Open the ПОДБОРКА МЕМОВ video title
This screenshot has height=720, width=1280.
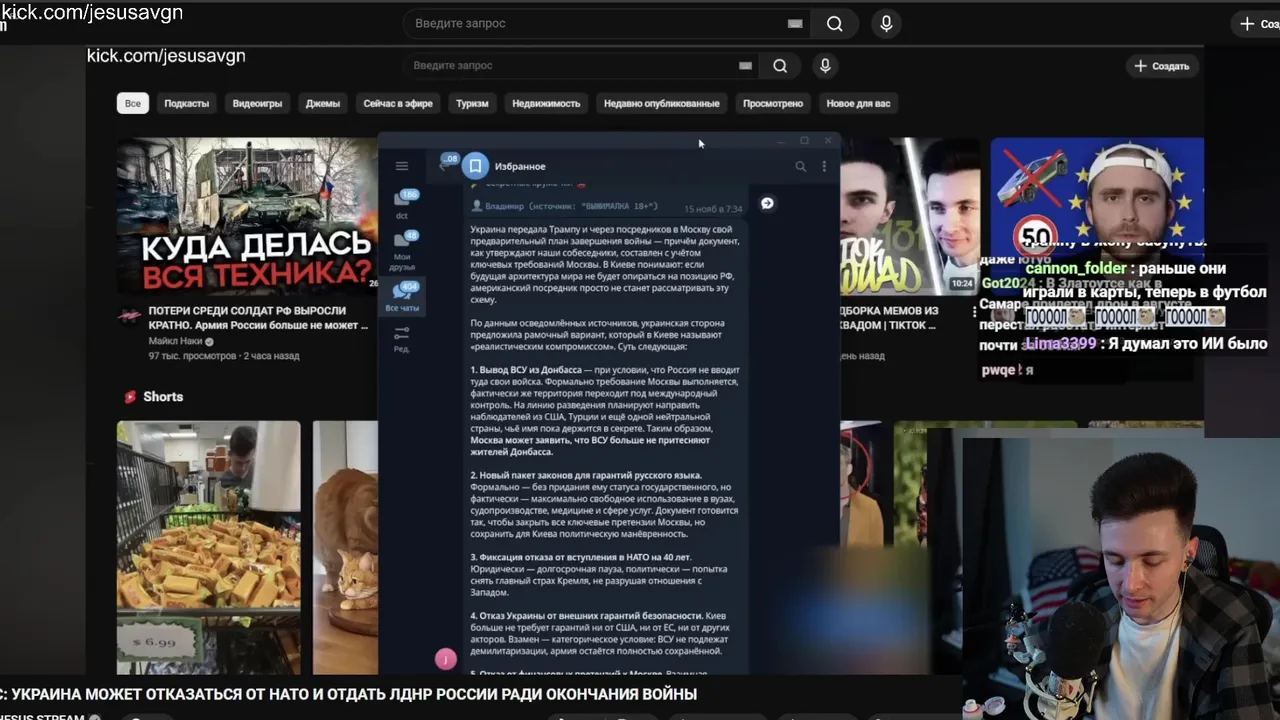click(x=889, y=318)
